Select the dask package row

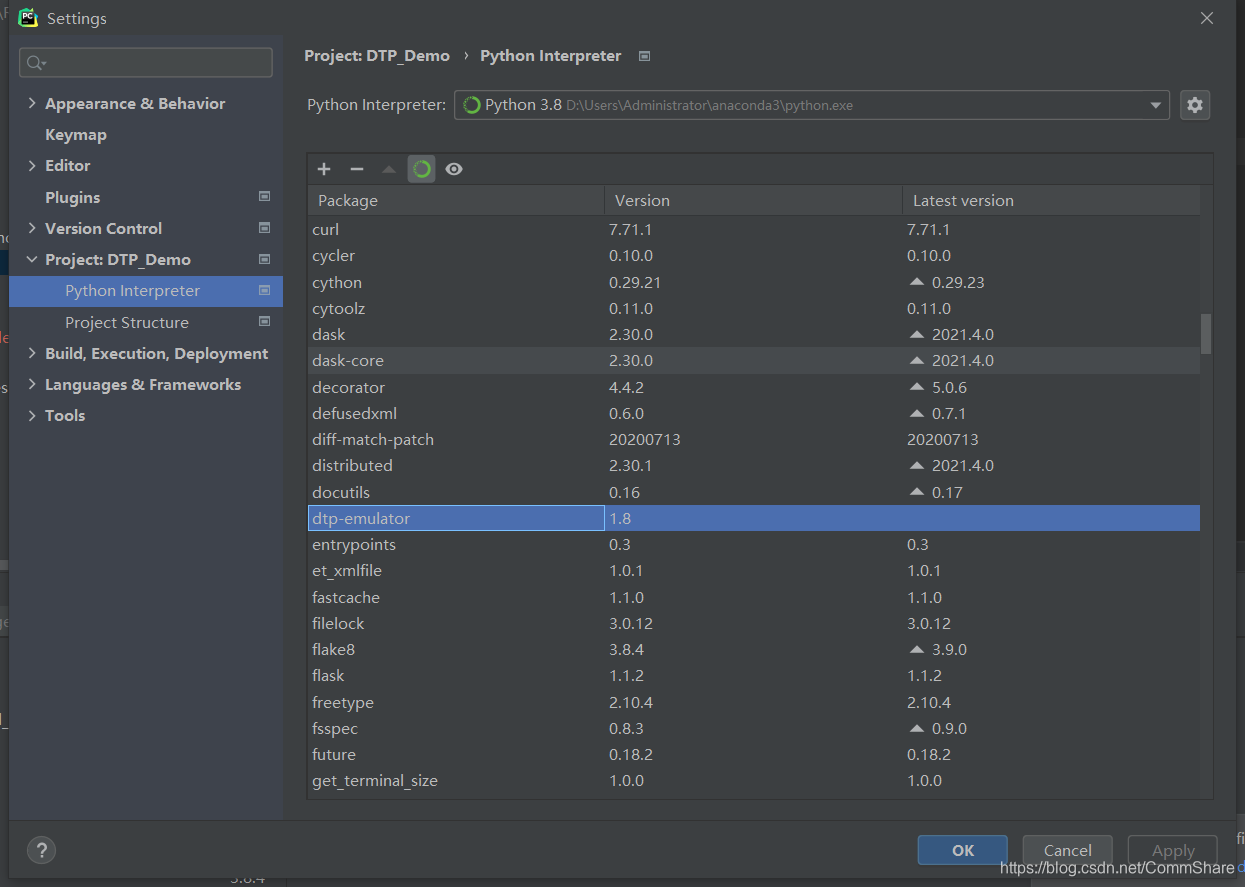754,334
